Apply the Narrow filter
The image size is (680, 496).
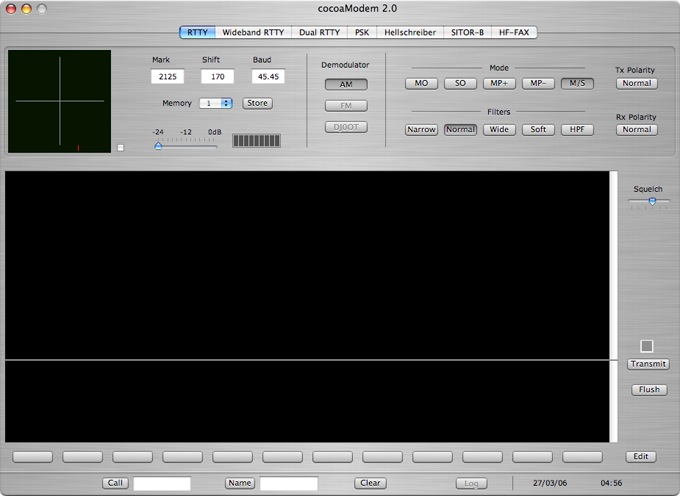[x=421, y=130]
